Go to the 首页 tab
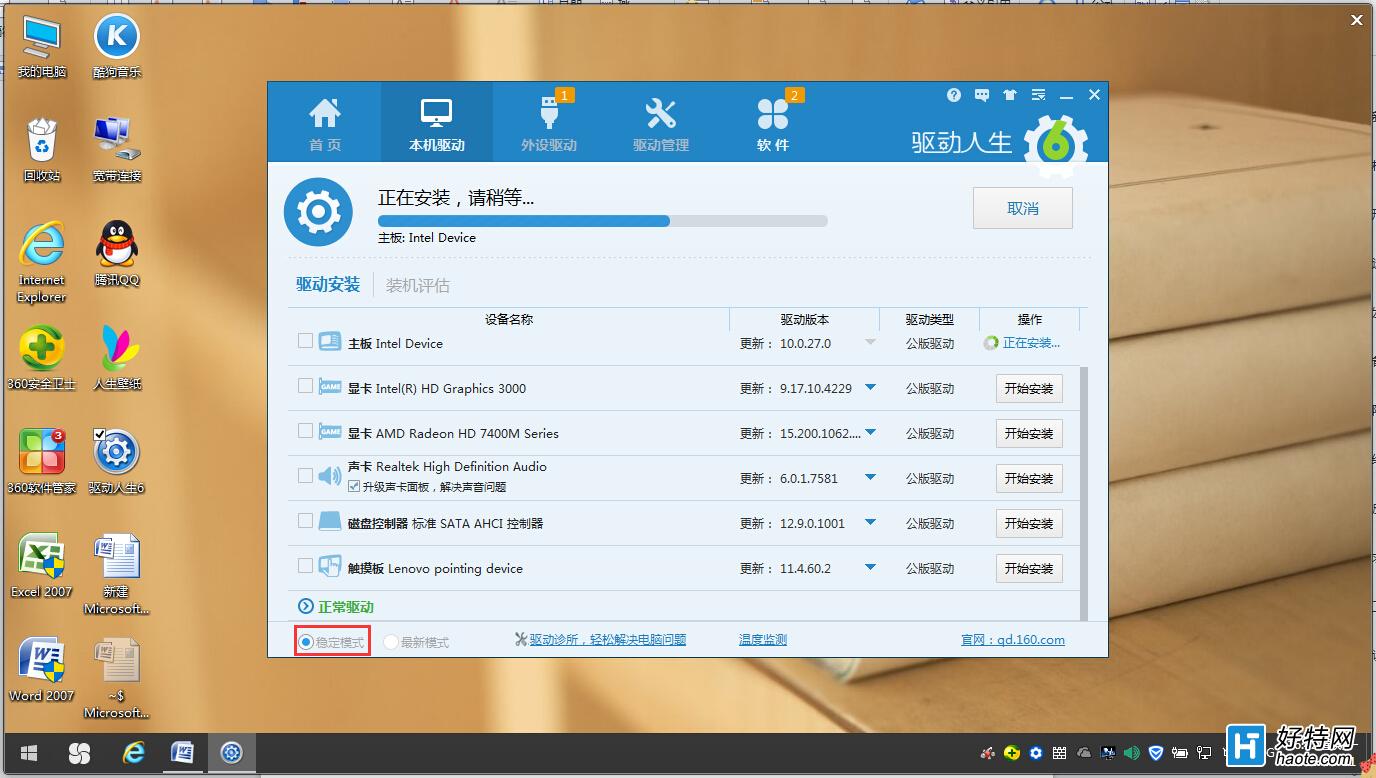This screenshot has height=778, width=1376. [x=325, y=122]
